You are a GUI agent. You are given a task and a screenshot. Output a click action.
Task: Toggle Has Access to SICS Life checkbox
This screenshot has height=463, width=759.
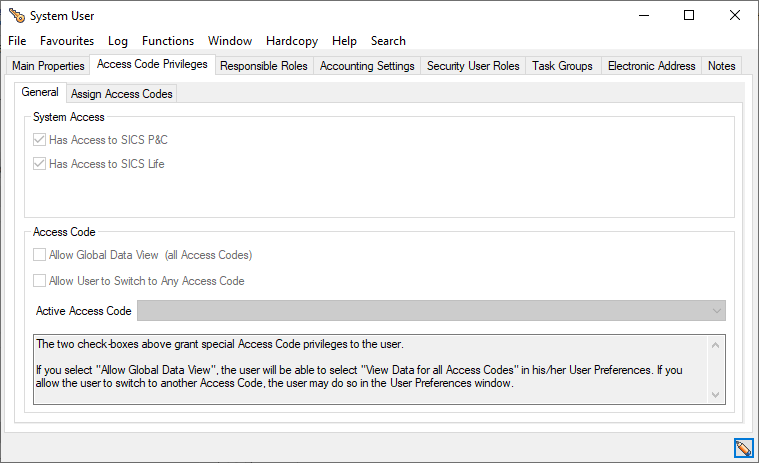point(39,164)
